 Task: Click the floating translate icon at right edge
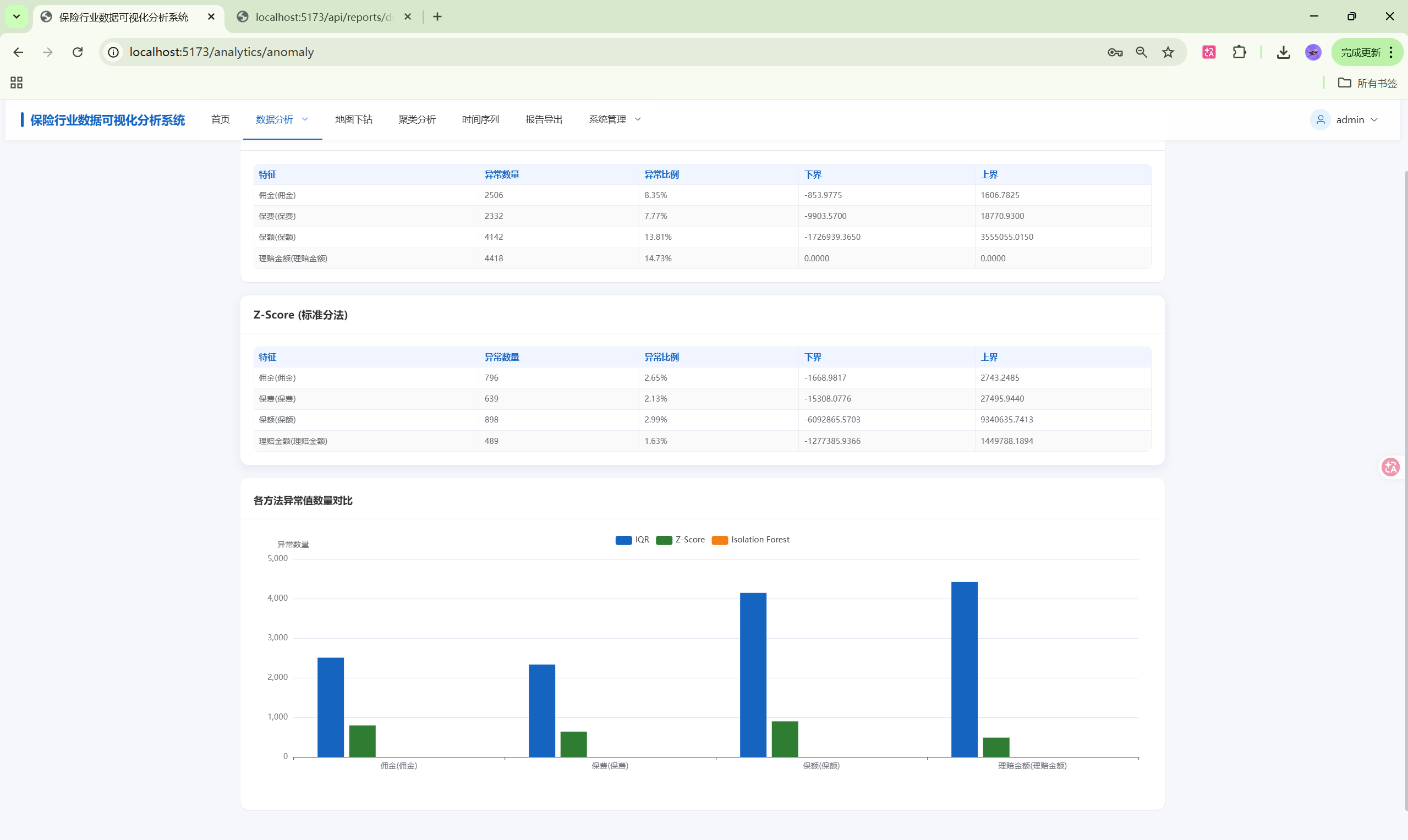(x=1390, y=467)
